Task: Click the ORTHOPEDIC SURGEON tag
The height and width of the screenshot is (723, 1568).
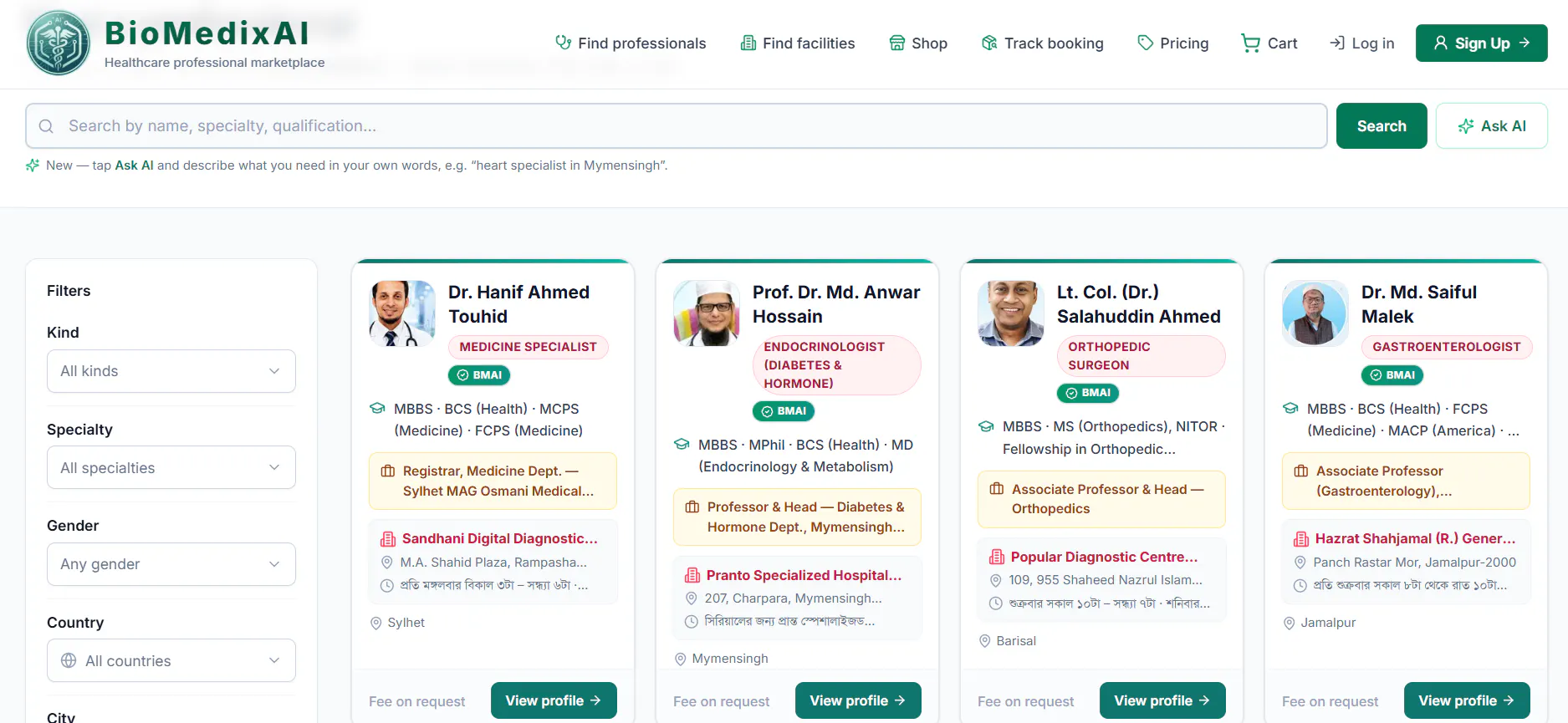Action: point(1141,356)
